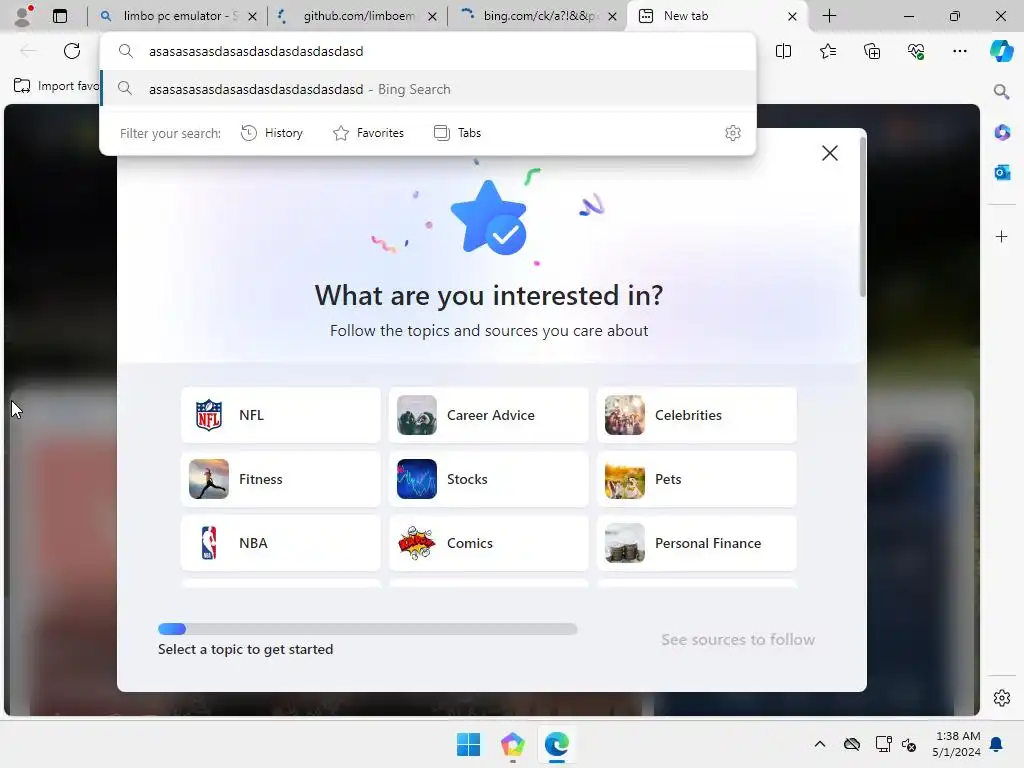This screenshot has width=1024, height=768.
Task: Click Microsoft Edge taskbar icon
Action: (556, 744)
